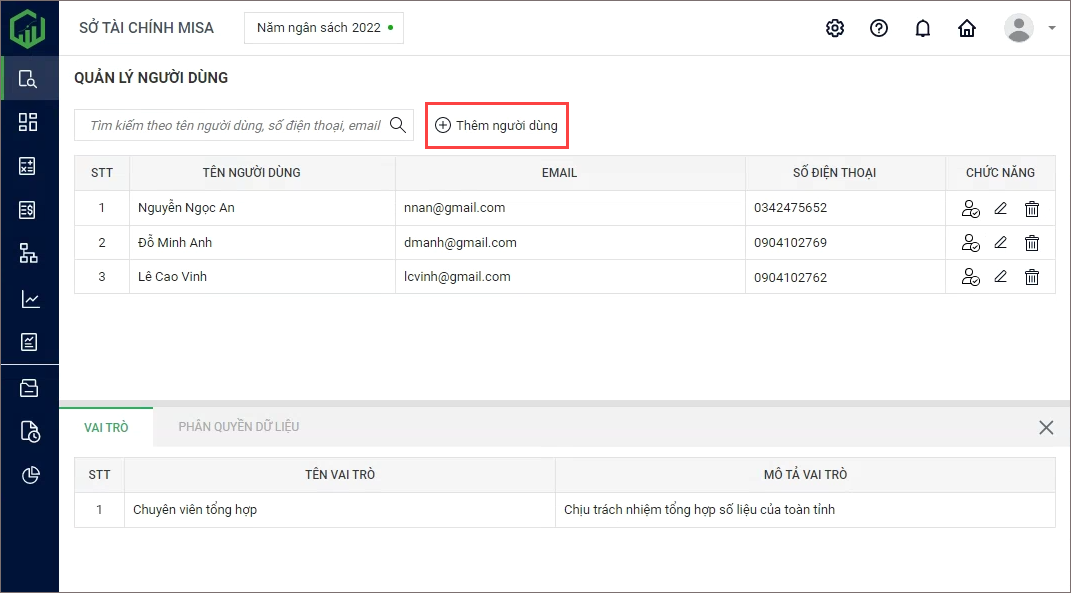
Task: Focus the user search input field
Action: tap(235, 126)
